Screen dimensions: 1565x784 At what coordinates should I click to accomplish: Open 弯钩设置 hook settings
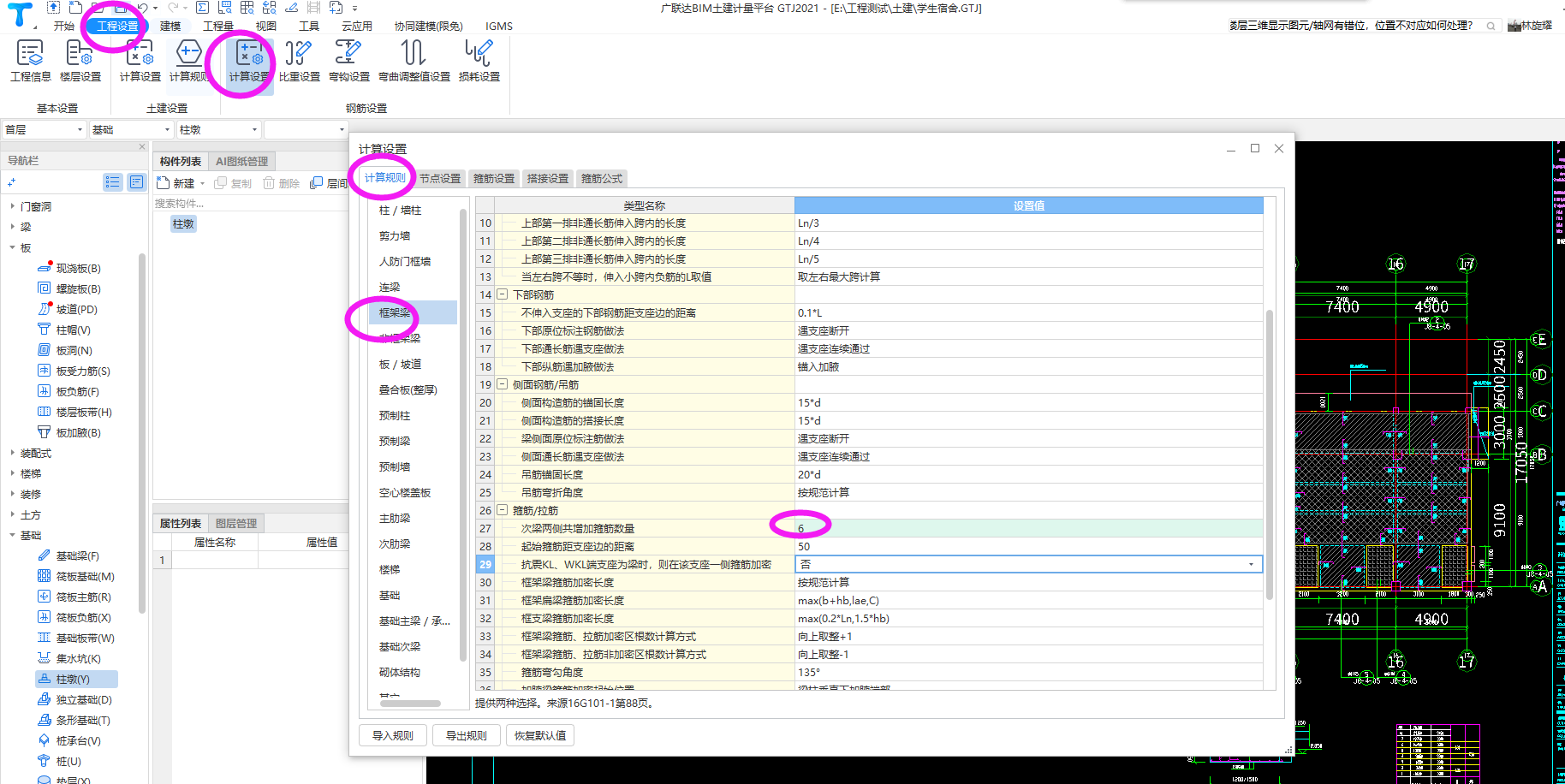tap(349, 60)
